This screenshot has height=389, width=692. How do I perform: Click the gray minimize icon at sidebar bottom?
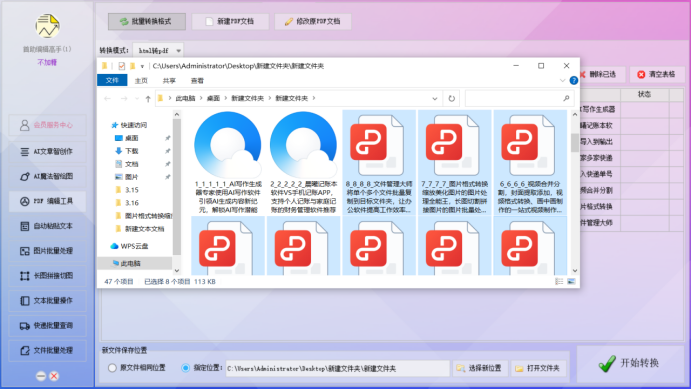pos(41,376)
